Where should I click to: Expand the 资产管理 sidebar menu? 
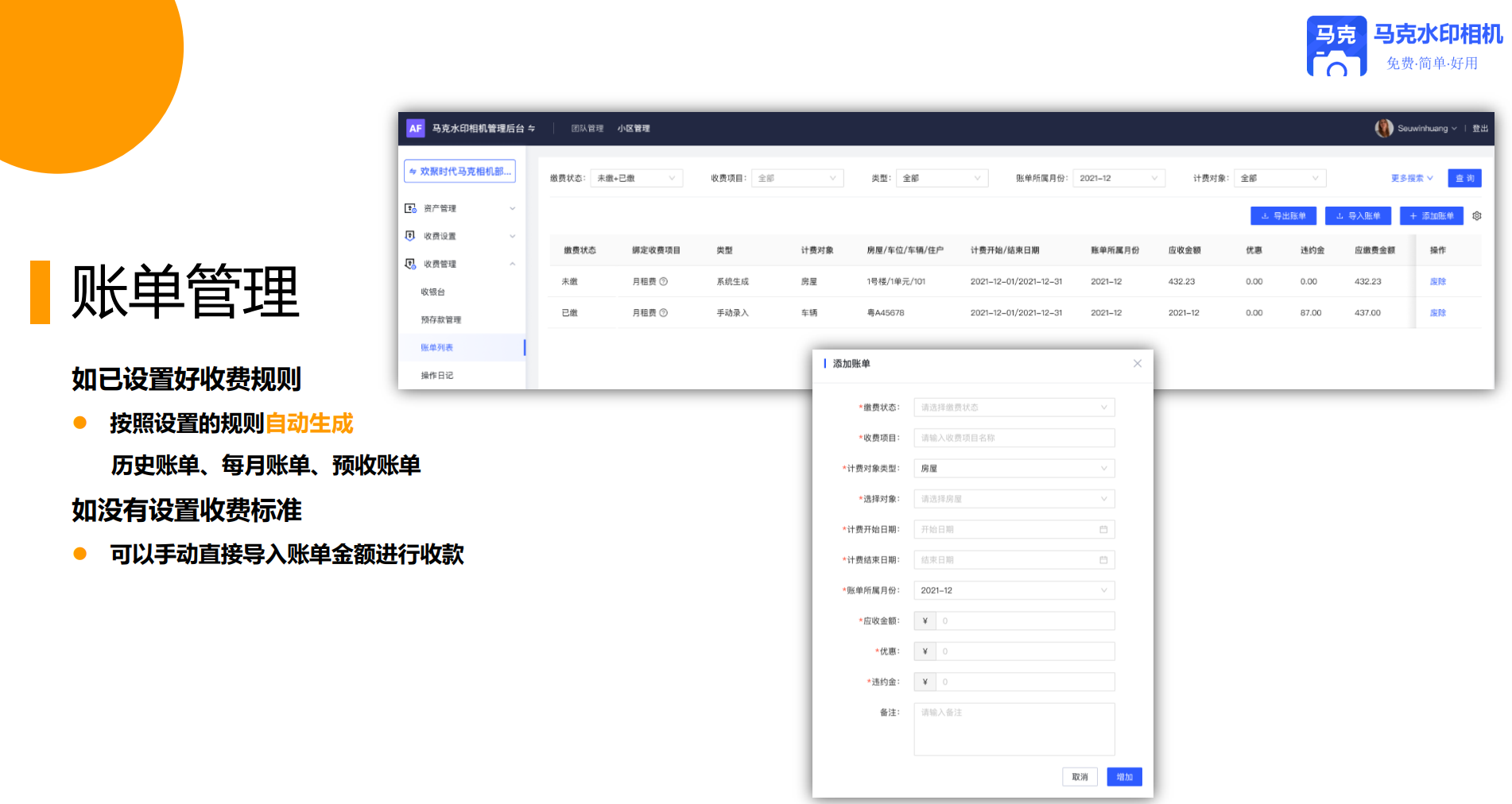513,208
